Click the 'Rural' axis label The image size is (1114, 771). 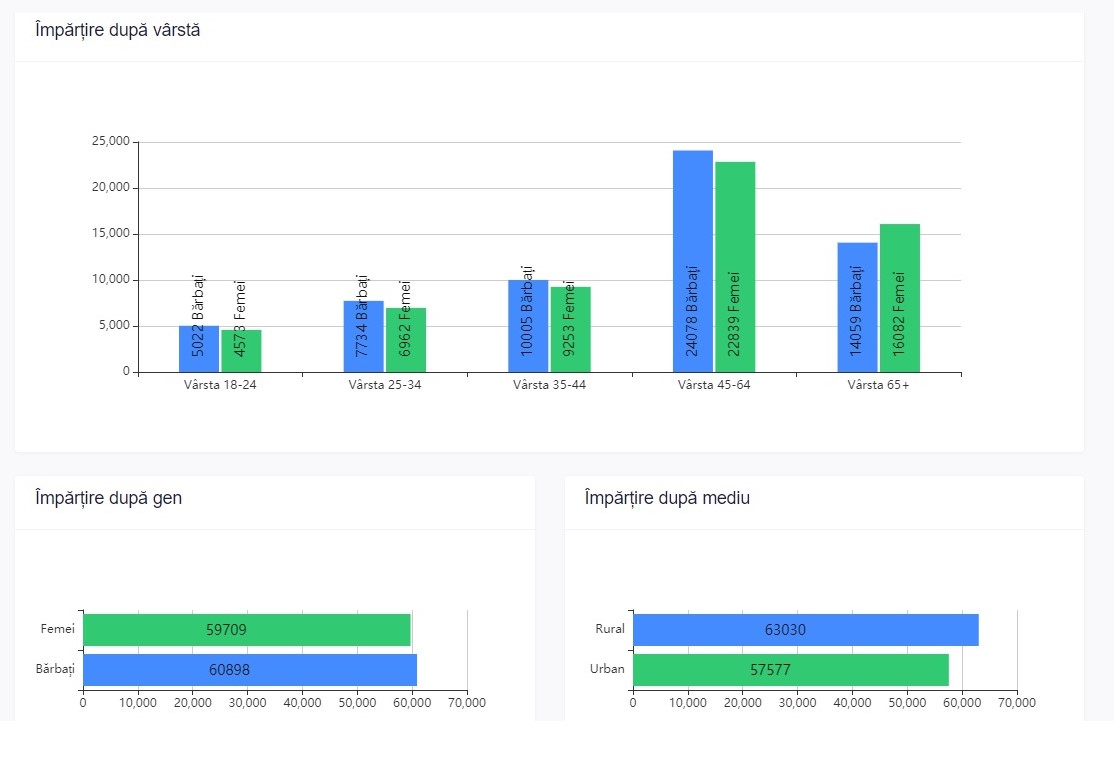(610, 629)
